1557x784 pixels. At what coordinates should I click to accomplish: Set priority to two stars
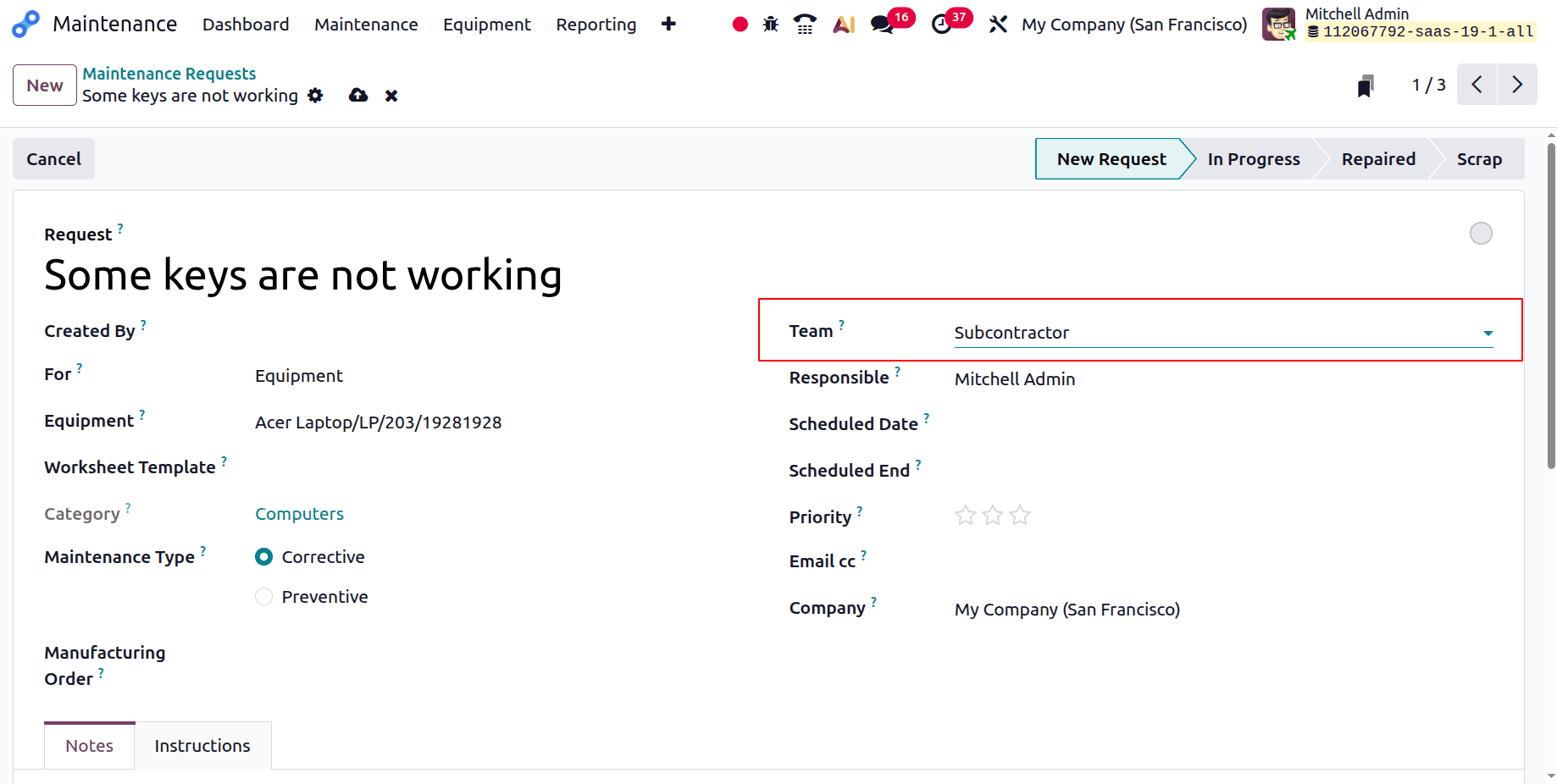993,515
